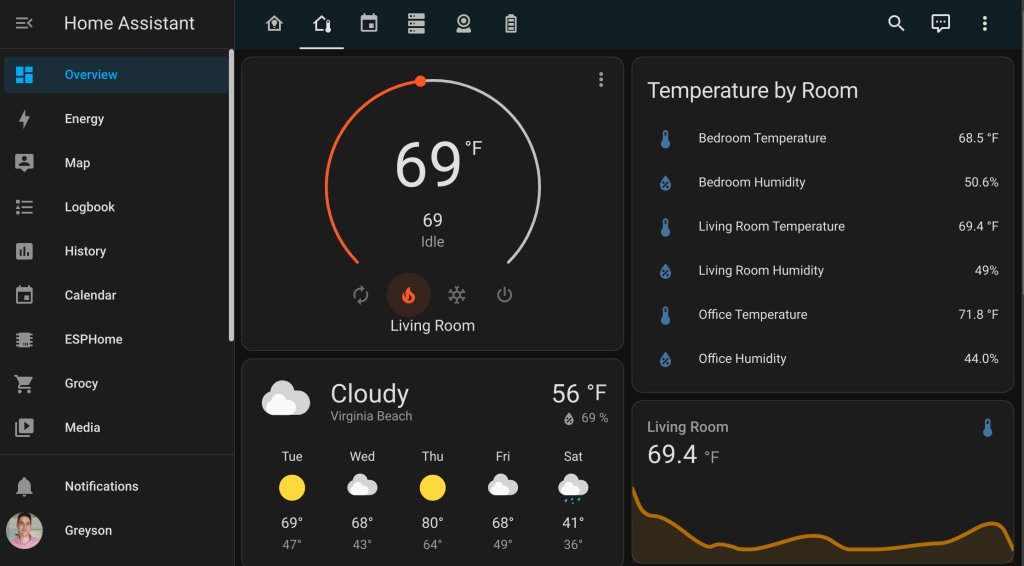Switch to the home dashboard tab
1024x566 pixels.
pyautogui.click(x=274, y=23)
